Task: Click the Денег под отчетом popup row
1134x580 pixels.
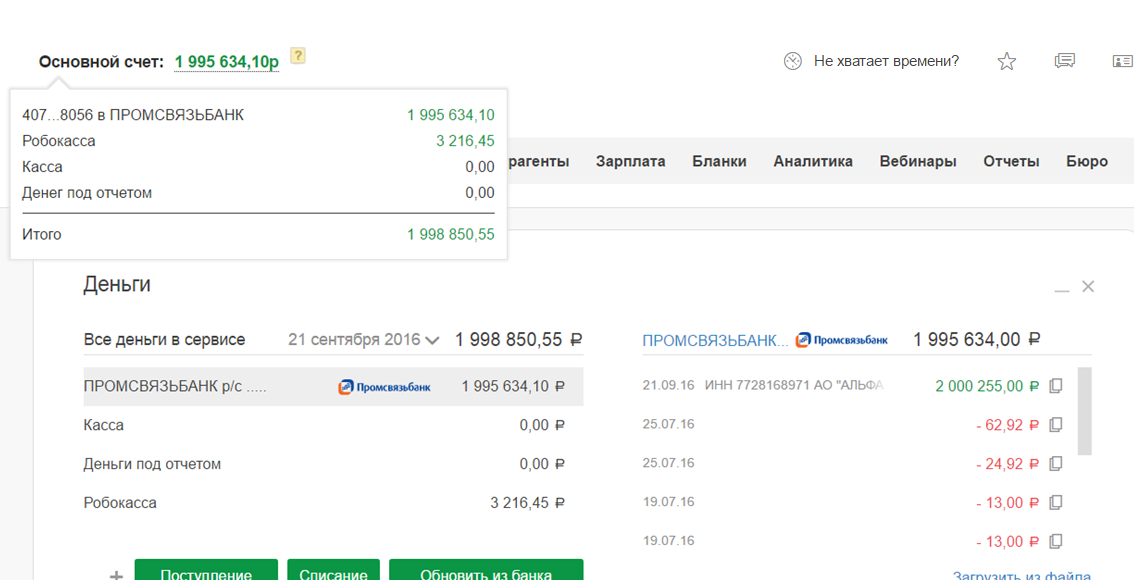Action: click(x=258, y=193)
